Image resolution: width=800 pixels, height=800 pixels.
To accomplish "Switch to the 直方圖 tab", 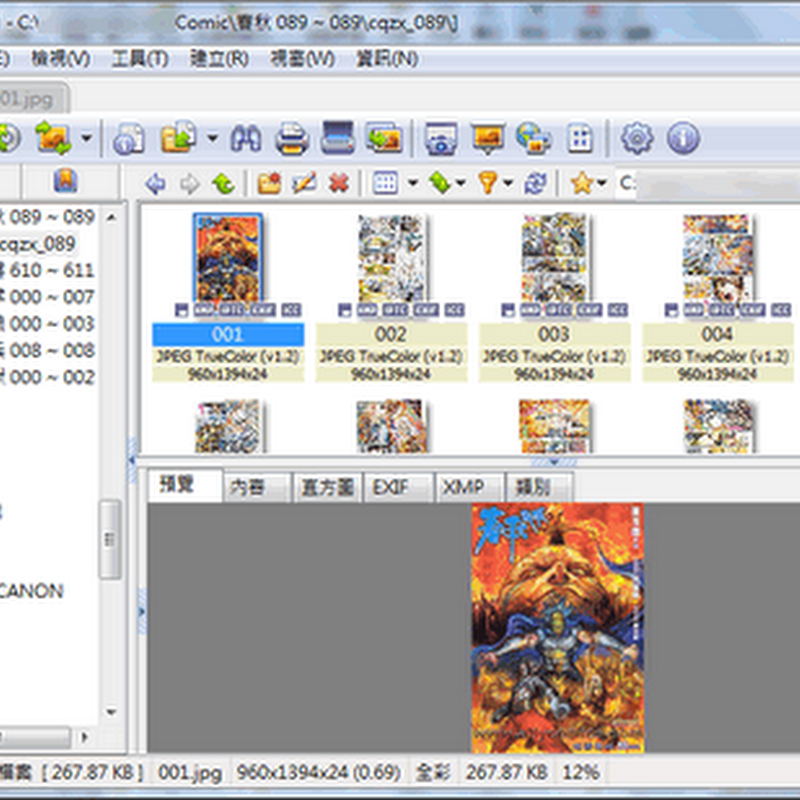I will click(x=327, y=487).
